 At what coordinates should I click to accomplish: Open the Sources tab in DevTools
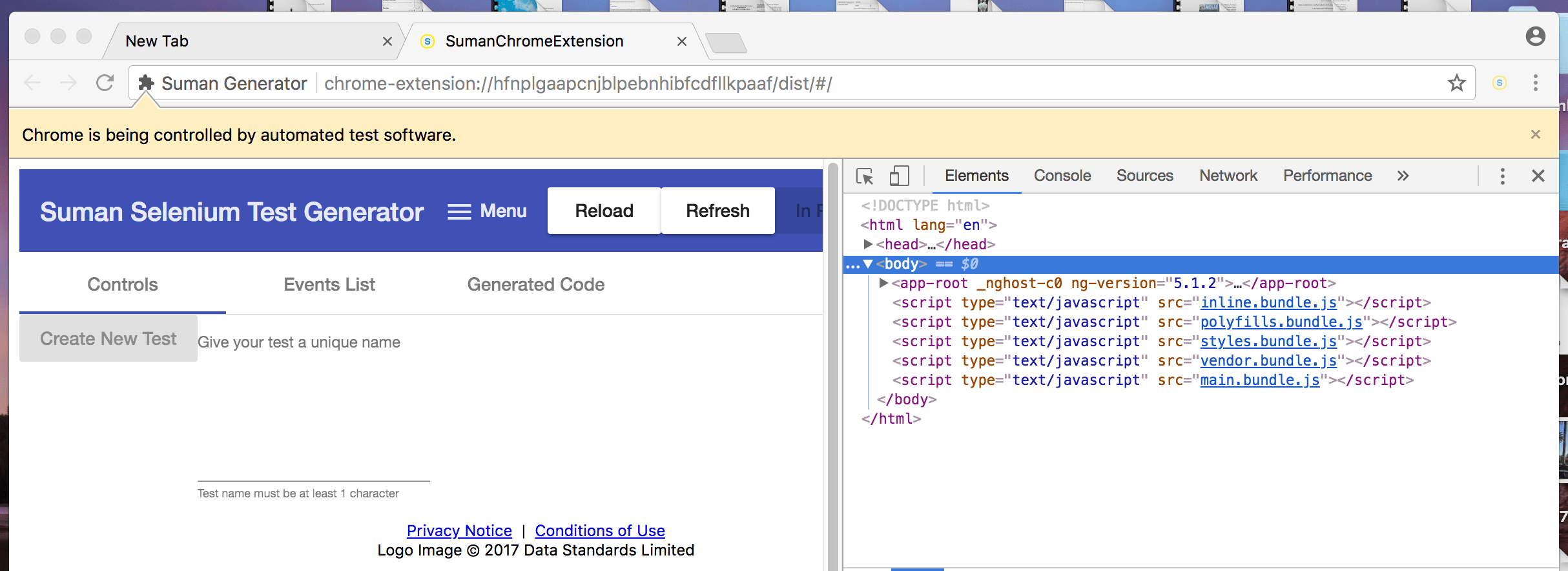[1145, 176]
